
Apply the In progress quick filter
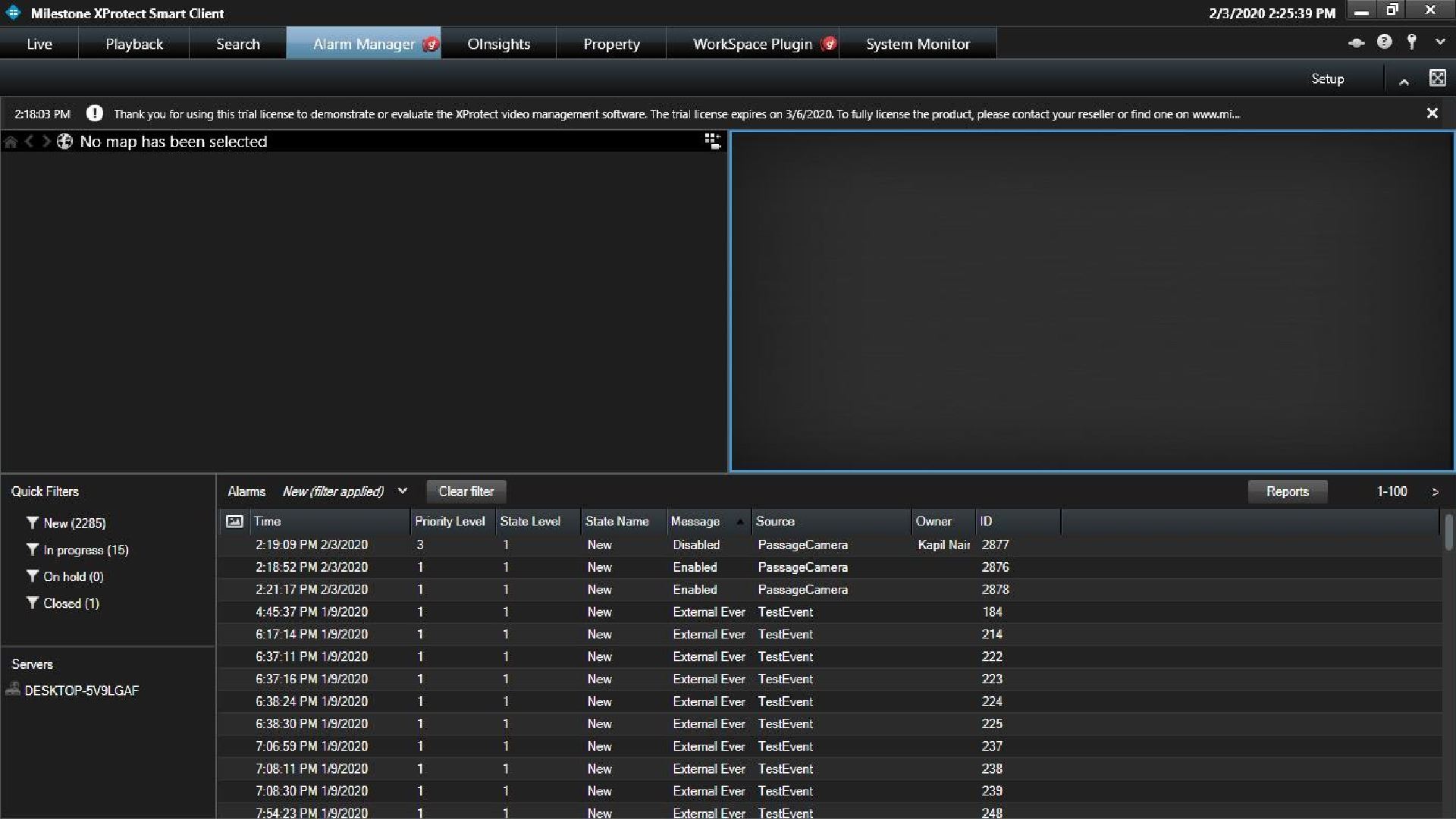tap(77, 551)
